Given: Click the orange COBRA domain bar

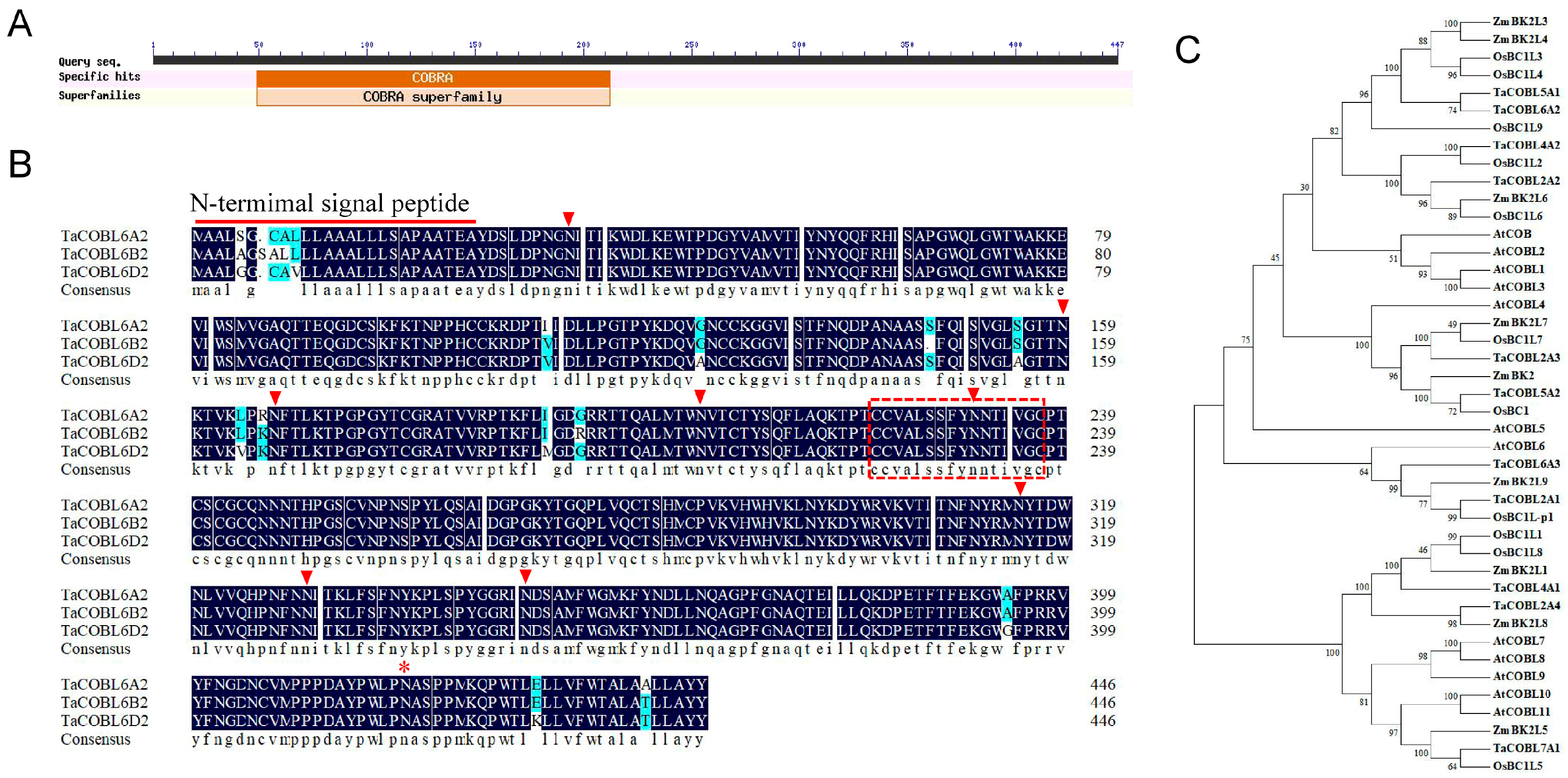Looking at the screenshot, I should 432,78.
